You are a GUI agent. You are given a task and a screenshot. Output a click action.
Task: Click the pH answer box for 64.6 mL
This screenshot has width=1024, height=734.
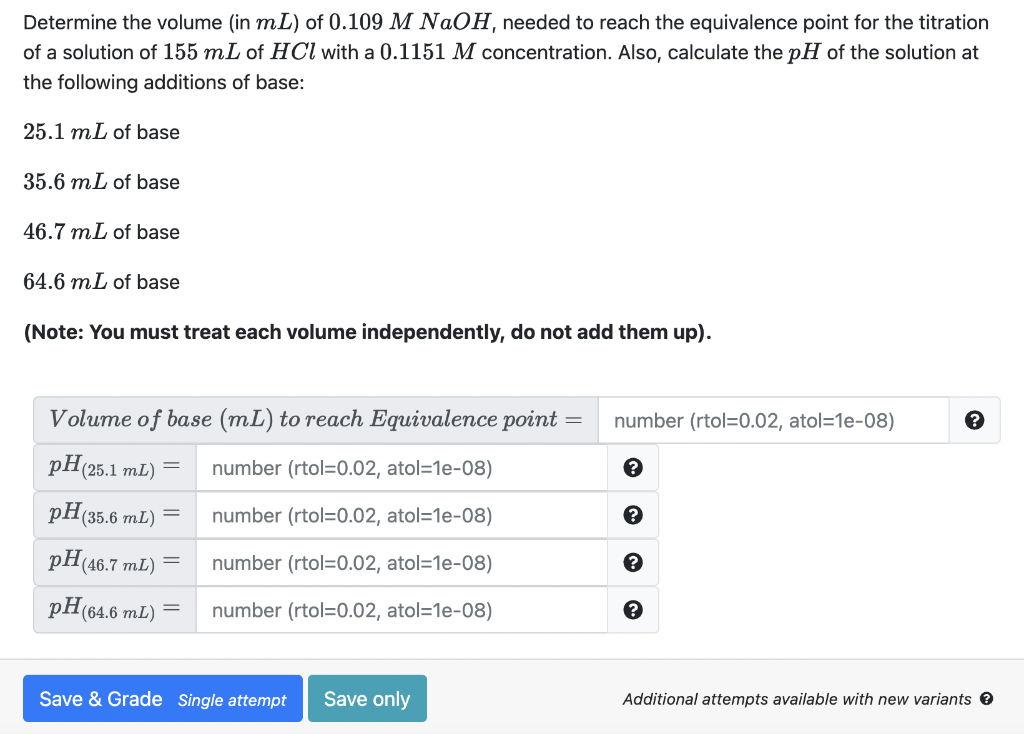click(x=400, y=609)
